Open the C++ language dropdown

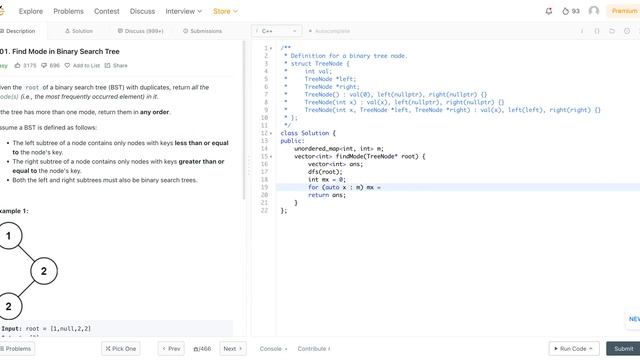coord(277,31)
